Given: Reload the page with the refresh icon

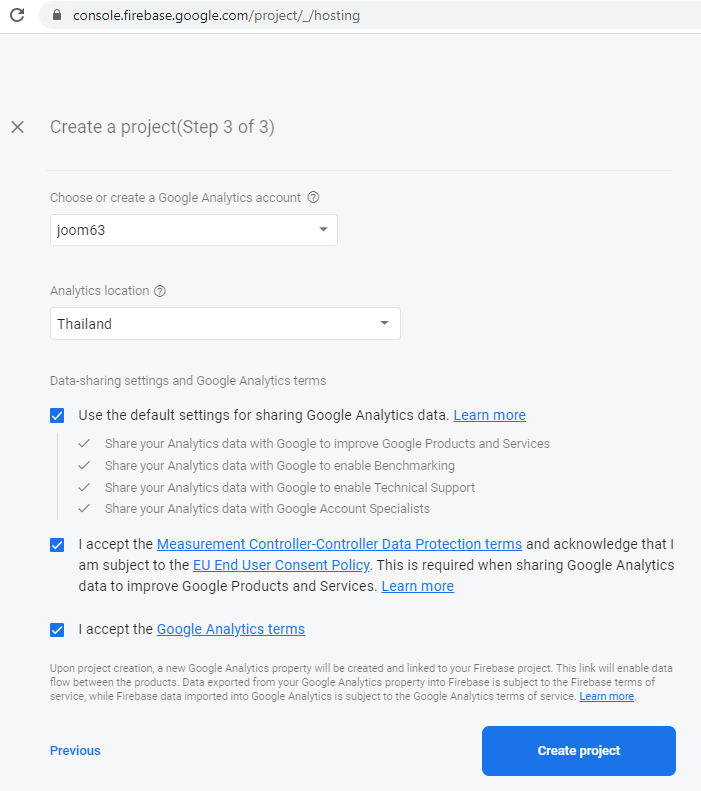Looking at the screenshot, I should coord(17,16).
